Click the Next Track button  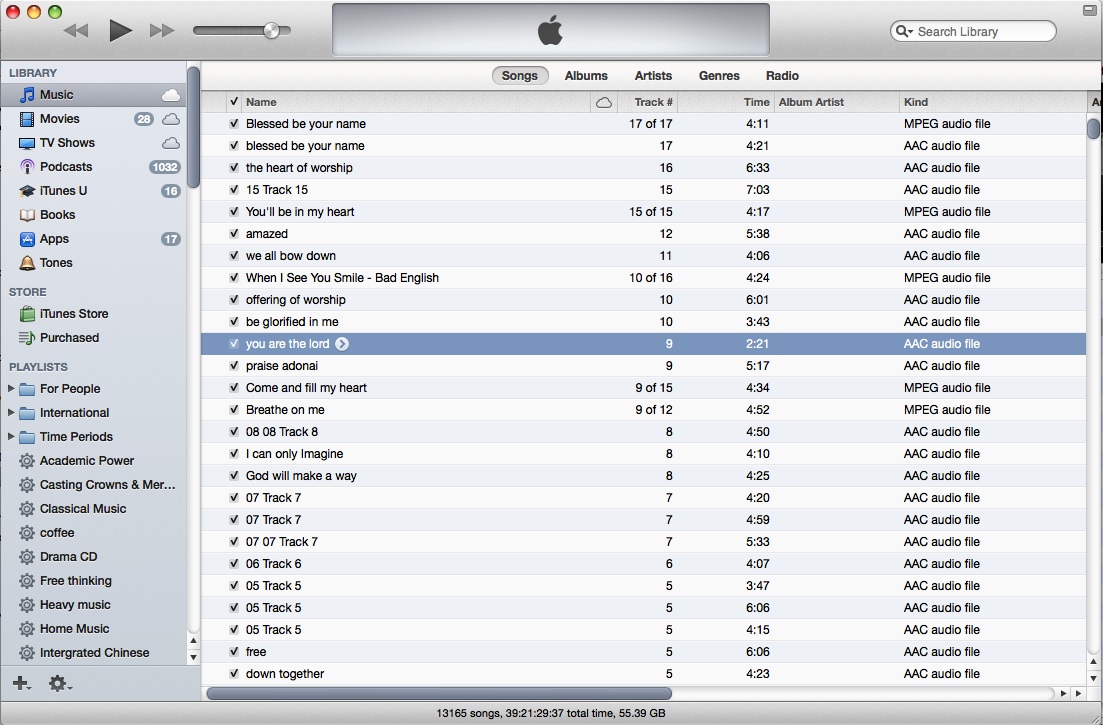pyautogui.click(x=162, y=30)
